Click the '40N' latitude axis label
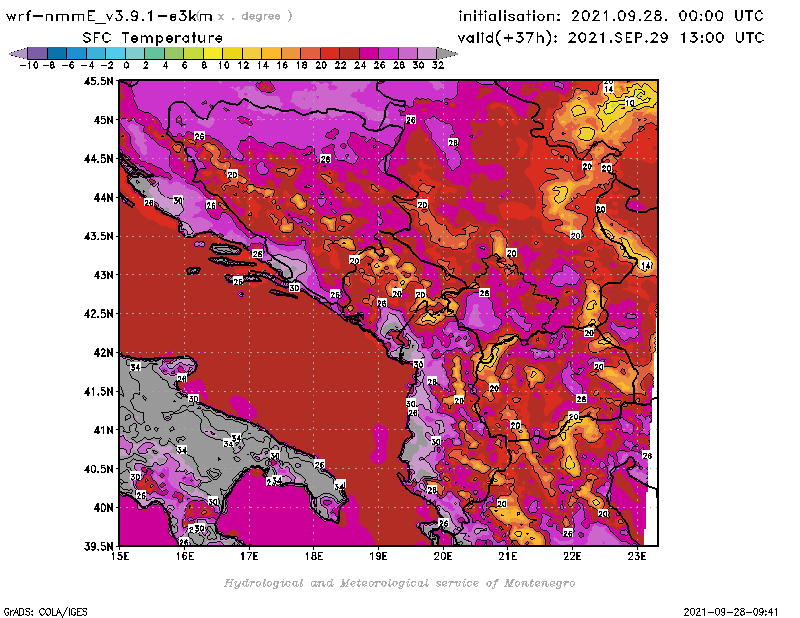 coord(103,507)
